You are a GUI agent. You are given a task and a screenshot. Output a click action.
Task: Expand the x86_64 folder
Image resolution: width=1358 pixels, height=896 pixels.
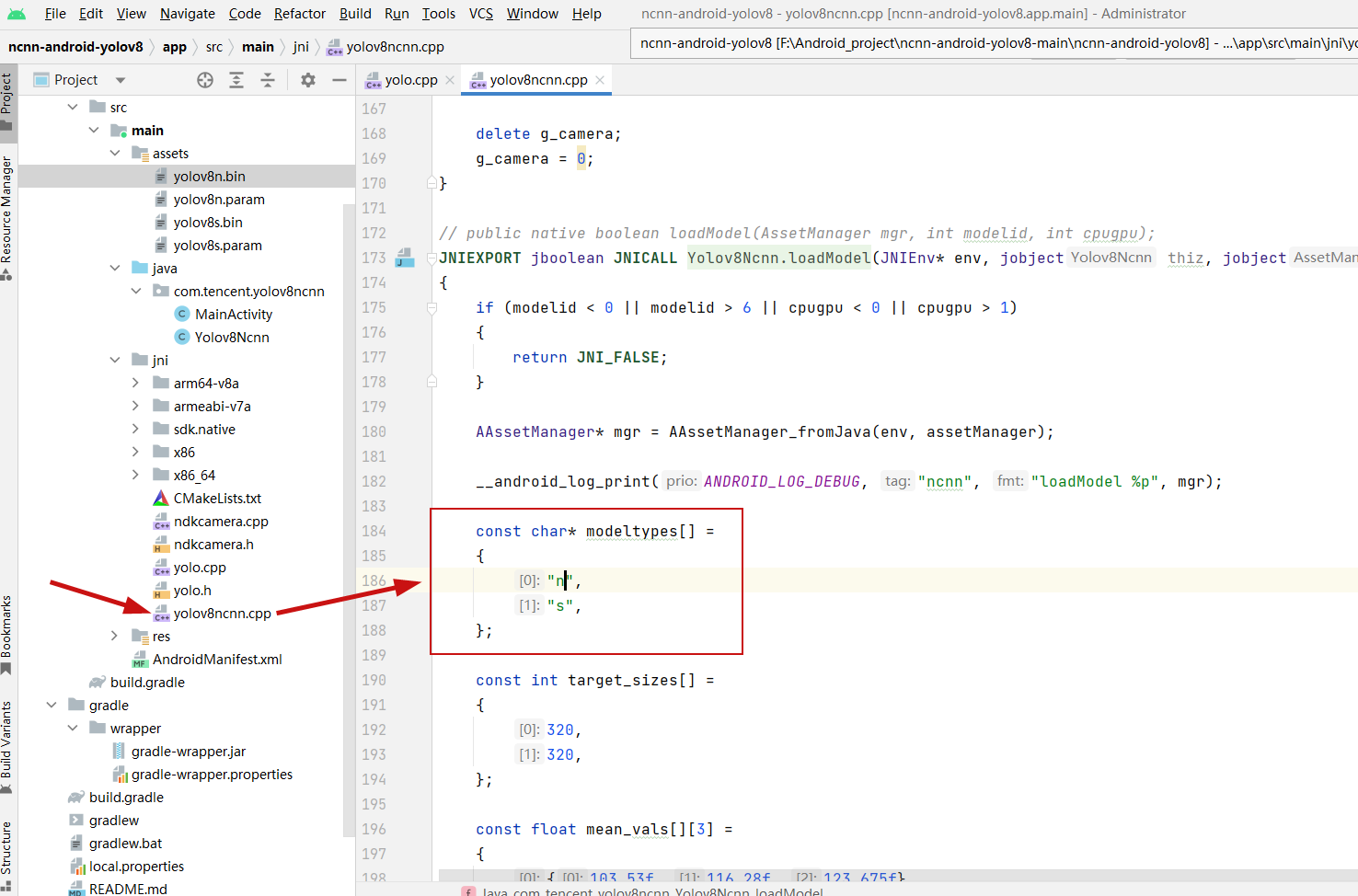[136, 475]
